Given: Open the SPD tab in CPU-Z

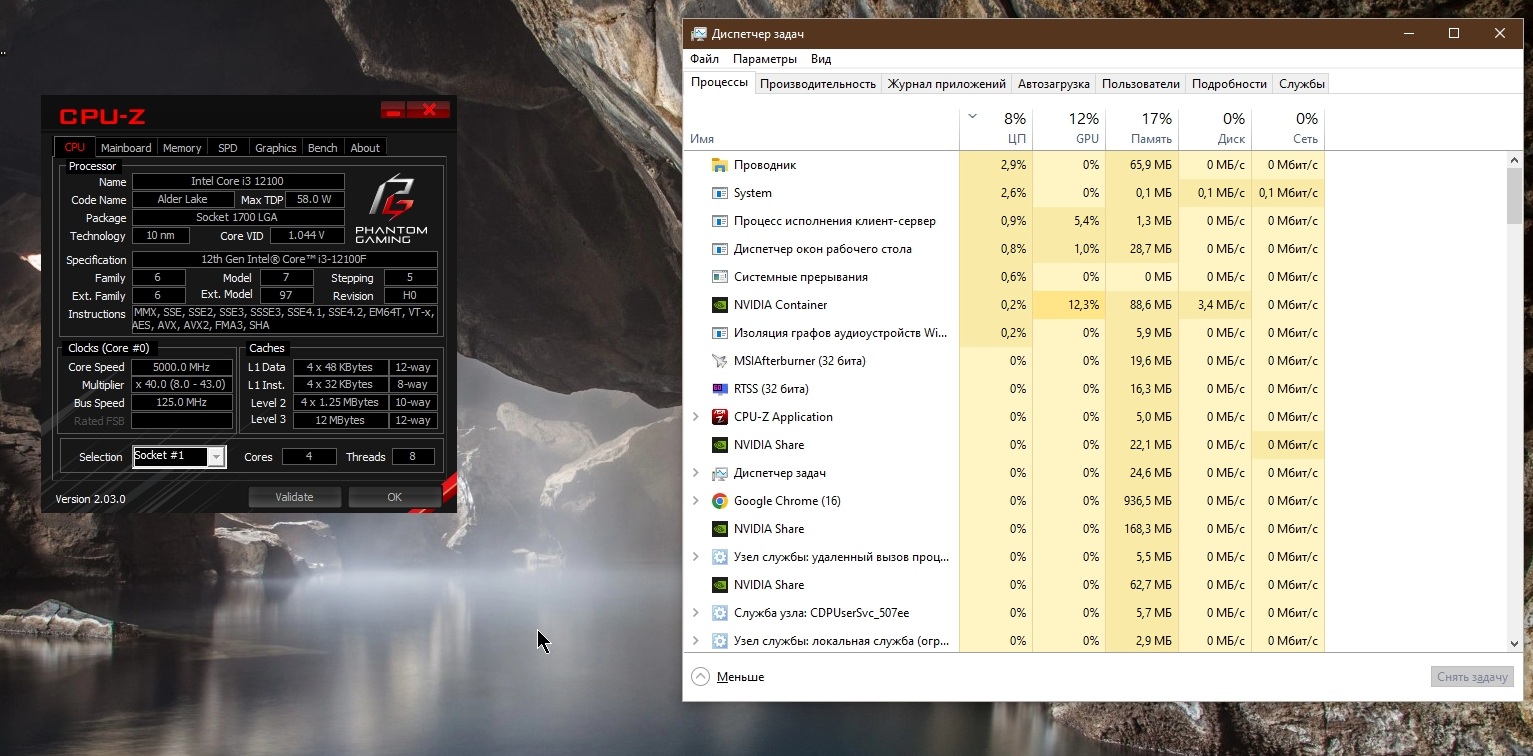Looking at the screenshot, I should coord(228,148).
